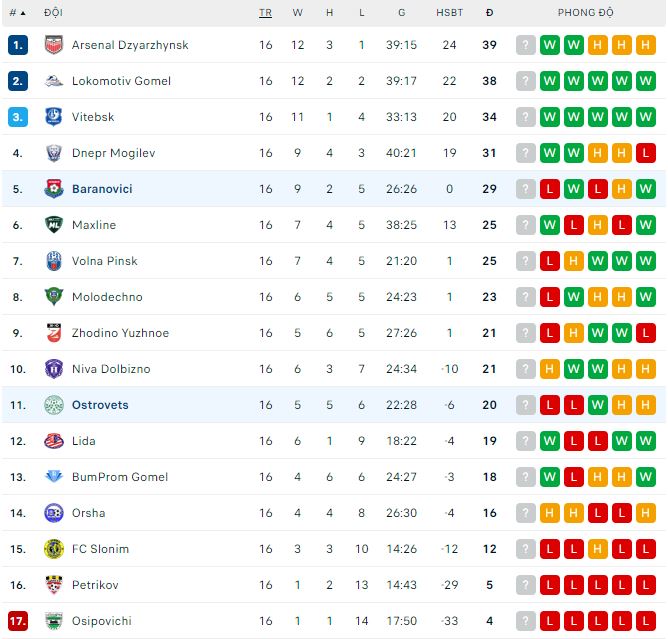Click the Niva Dolbizno team logo

pyautogui.click(x=54, y=369)
